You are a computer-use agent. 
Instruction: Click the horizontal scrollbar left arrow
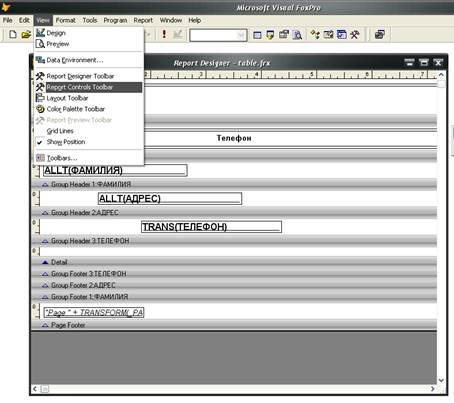point(35,389)
